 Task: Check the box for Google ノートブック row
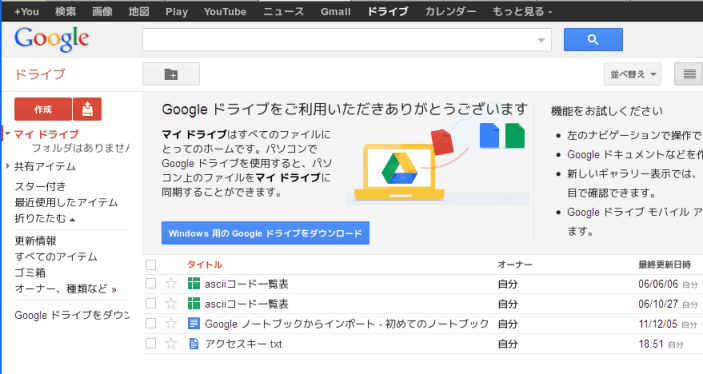pyautogui.click(x=151, y=323)
